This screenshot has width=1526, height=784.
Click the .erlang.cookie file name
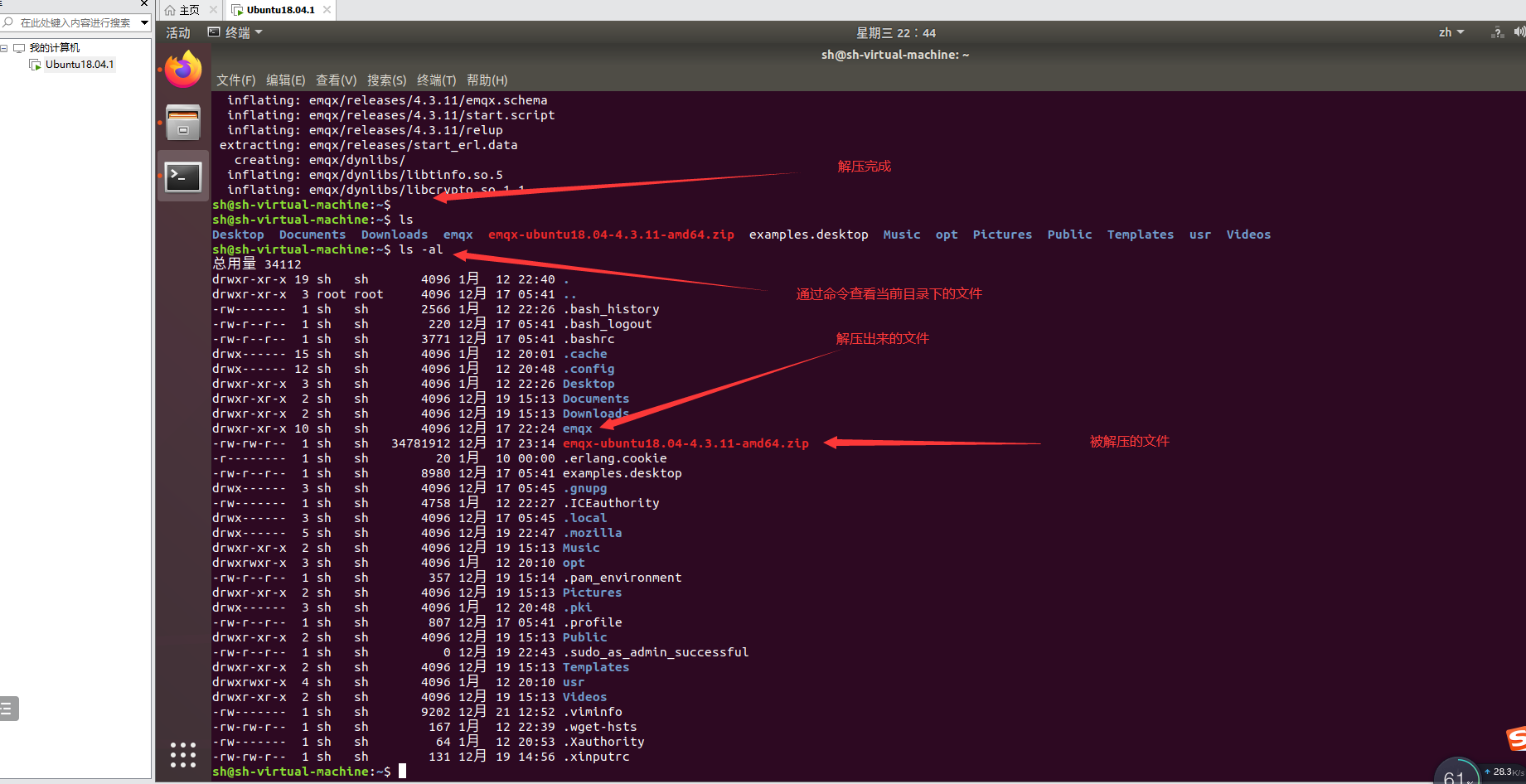(x=615, y=458)
